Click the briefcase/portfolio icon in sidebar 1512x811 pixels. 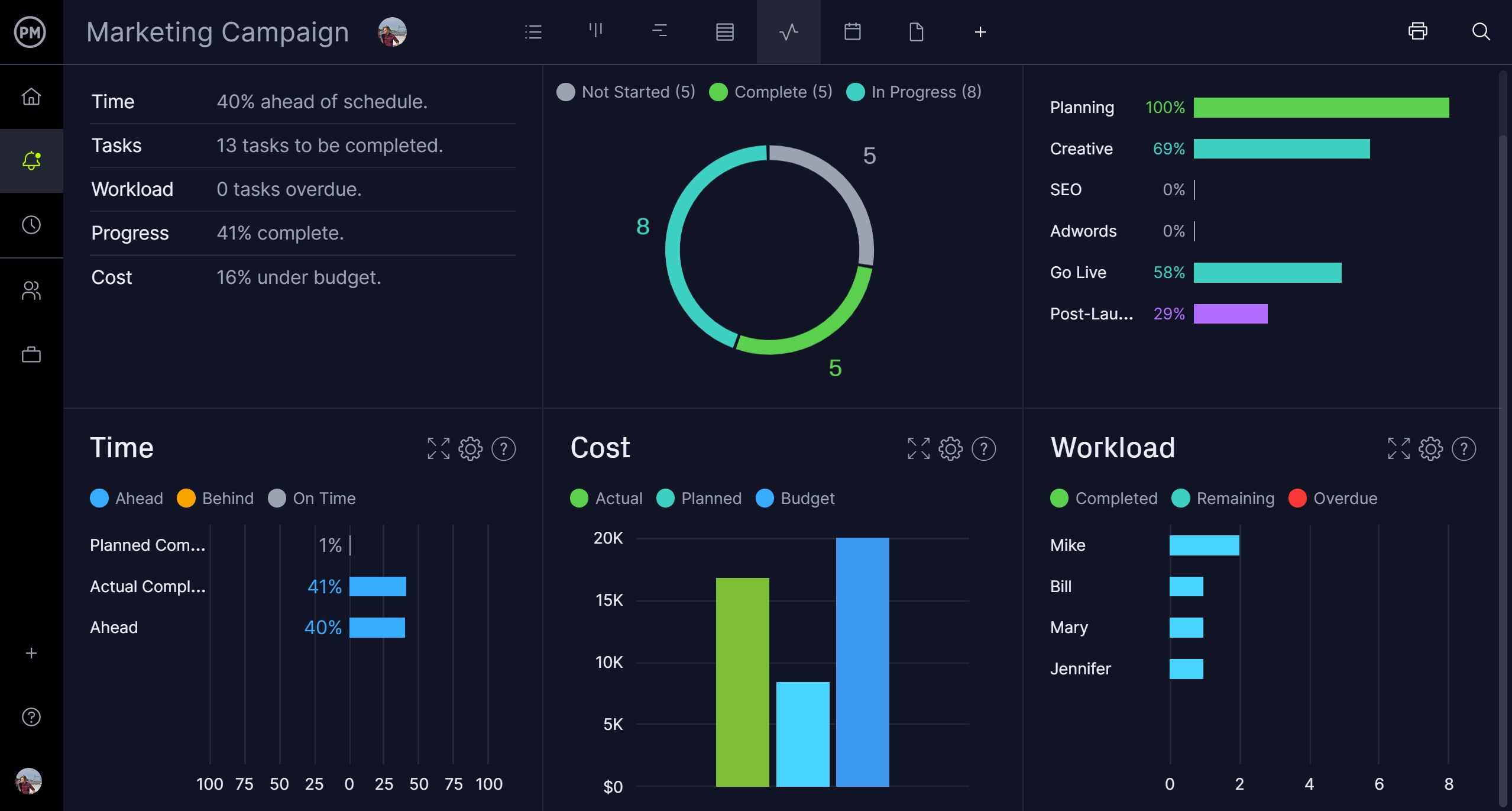click(30, 354)
